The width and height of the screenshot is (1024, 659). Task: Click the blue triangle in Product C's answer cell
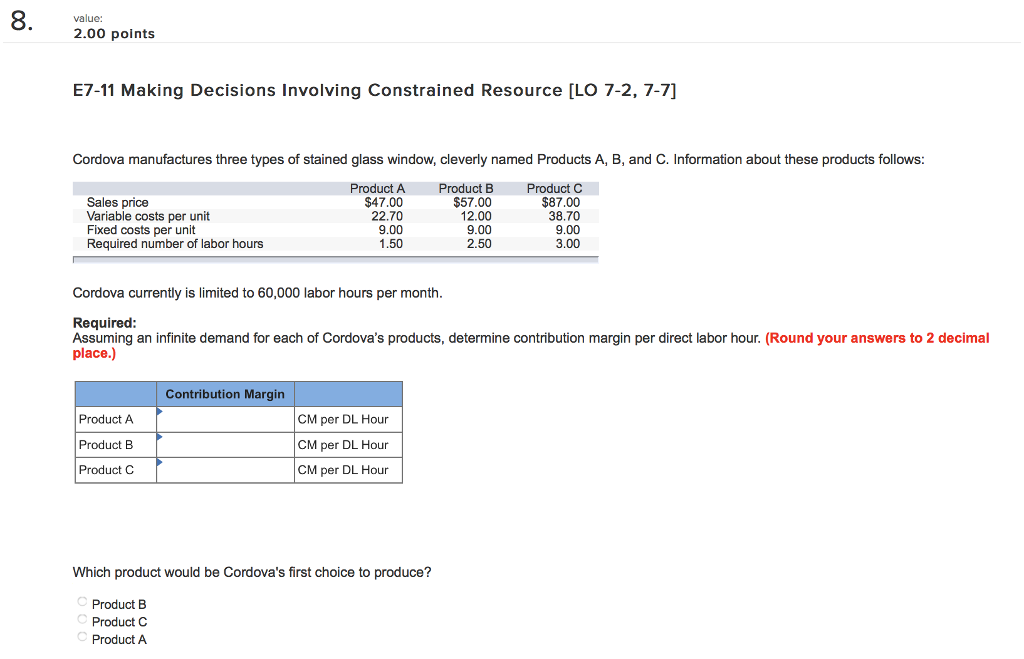pyautogui.click(x=161, y=463)
